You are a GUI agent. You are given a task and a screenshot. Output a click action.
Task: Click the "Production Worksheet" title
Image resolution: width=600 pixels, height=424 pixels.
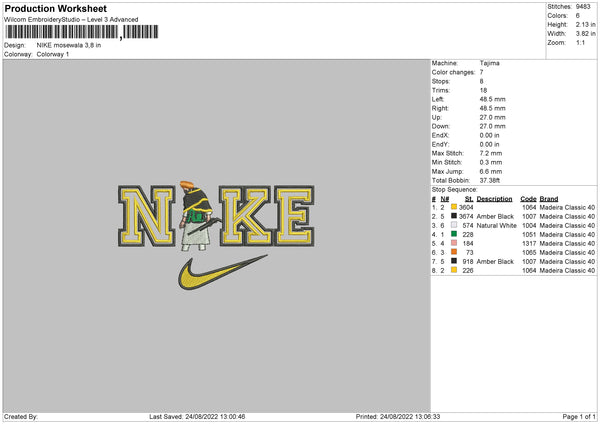pos(55,8)
